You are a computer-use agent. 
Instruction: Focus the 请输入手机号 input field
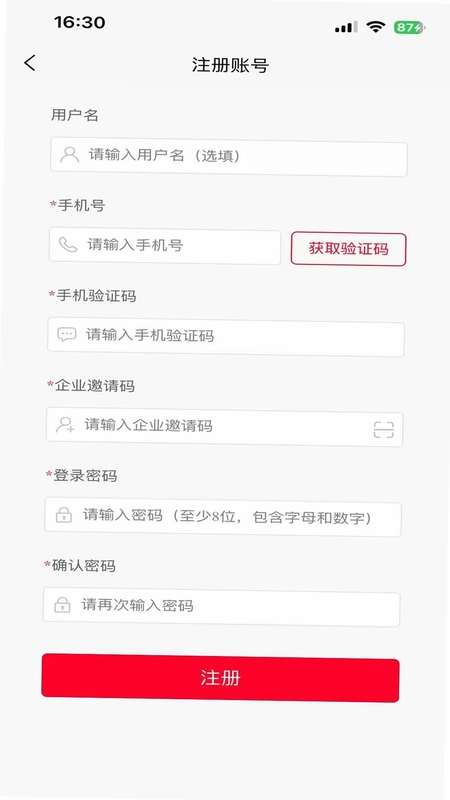coord(165,246)
